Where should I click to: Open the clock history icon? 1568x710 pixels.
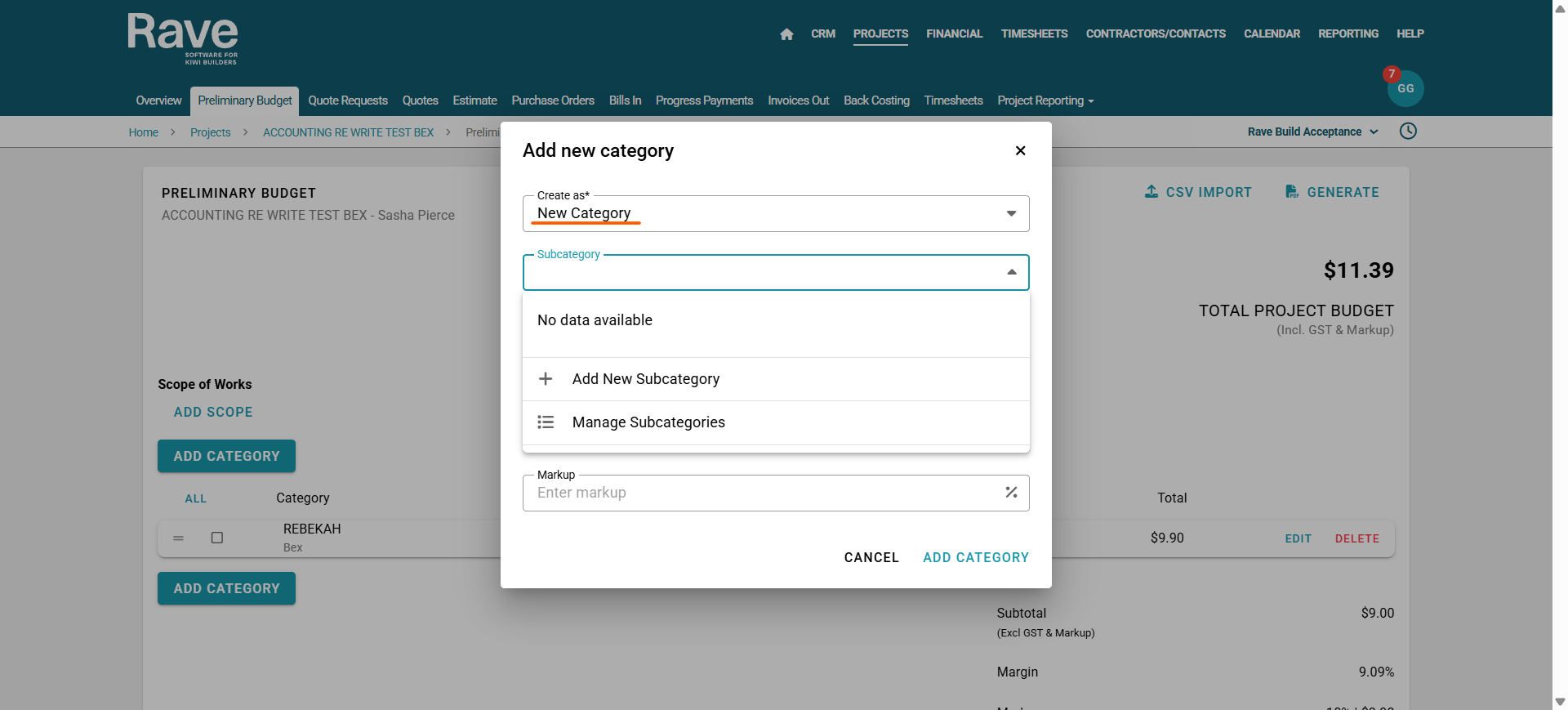pos(1408,132)
